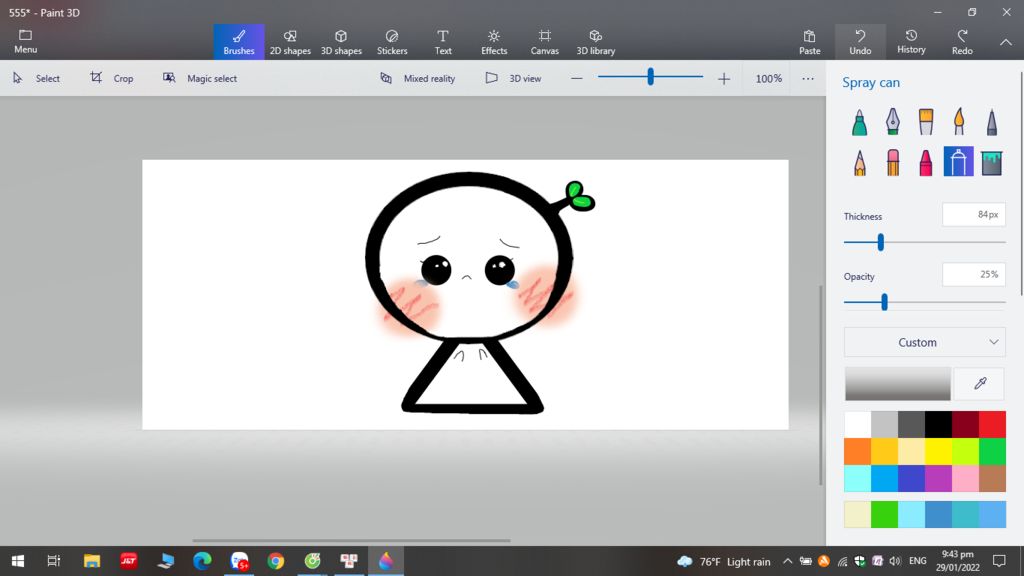Choose the orange color swatch

coord(857,451)
